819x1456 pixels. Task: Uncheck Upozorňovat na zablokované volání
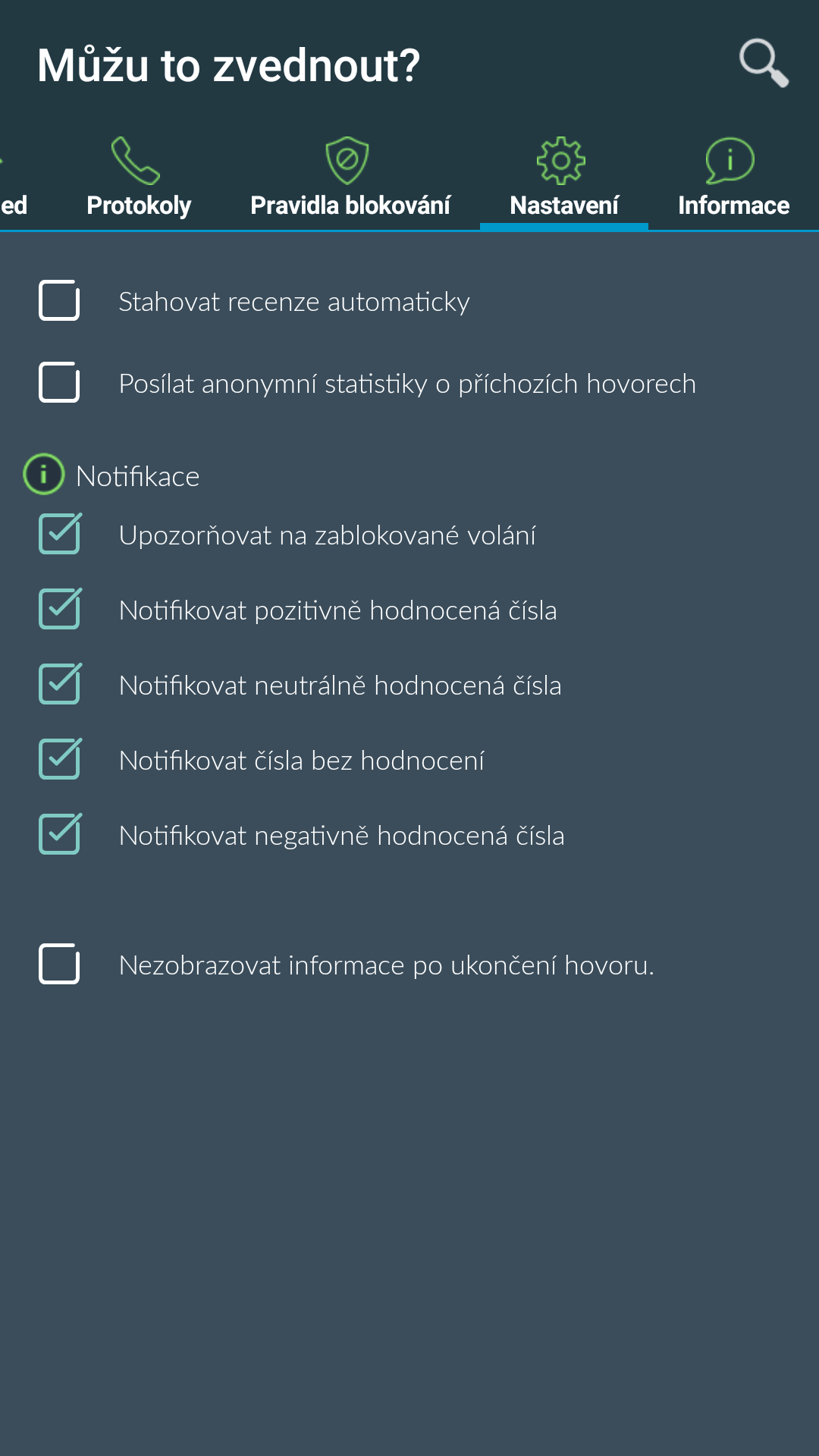click(60, 533)
